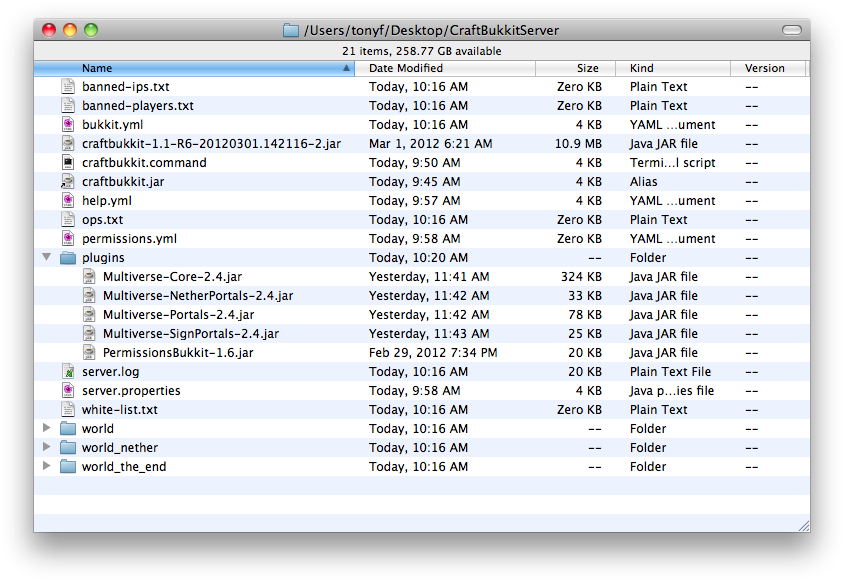Click the banned-players.txt file name
Viewport: 843px width, 580px height.
[x=138, y=105]
